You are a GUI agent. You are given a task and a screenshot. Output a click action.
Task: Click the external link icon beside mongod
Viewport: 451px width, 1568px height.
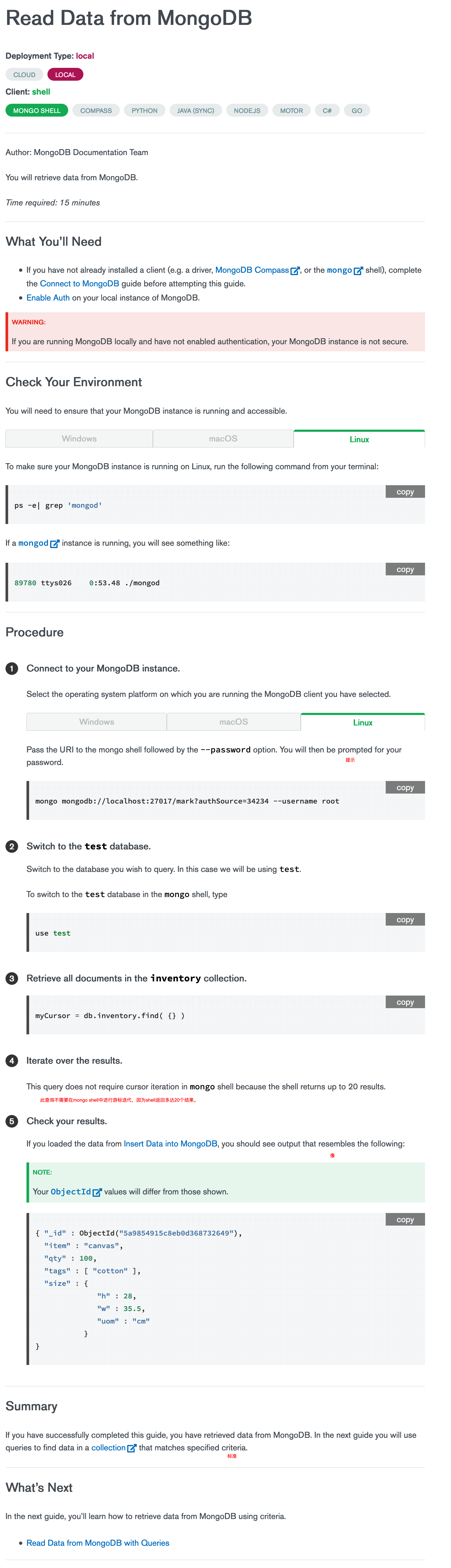point(54,544)
